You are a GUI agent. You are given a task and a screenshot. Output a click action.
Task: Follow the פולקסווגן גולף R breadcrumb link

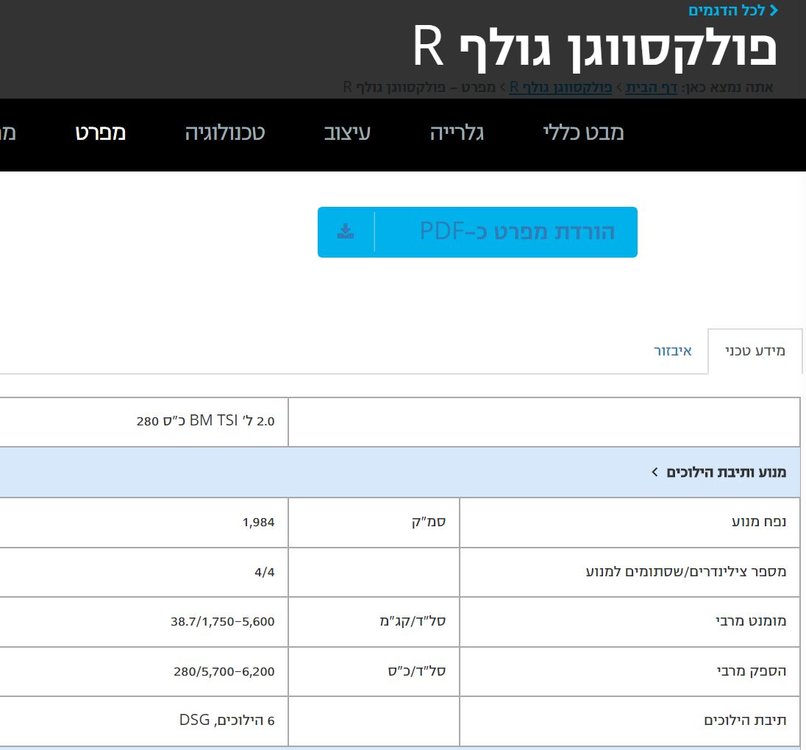tap(561, 87)
